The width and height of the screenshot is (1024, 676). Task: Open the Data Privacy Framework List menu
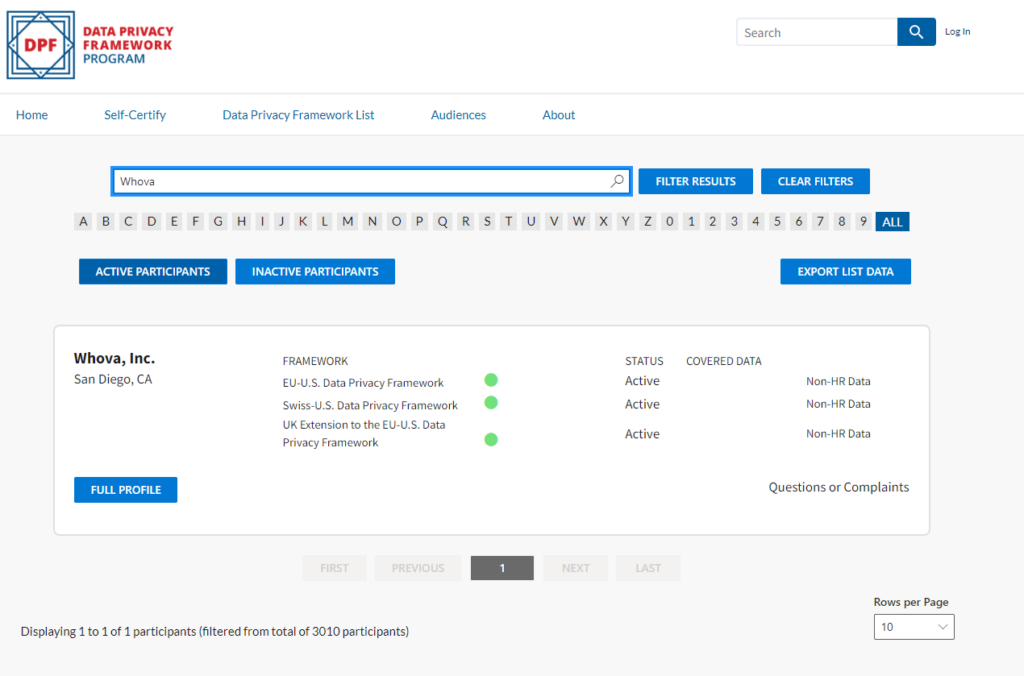(298, 115)
